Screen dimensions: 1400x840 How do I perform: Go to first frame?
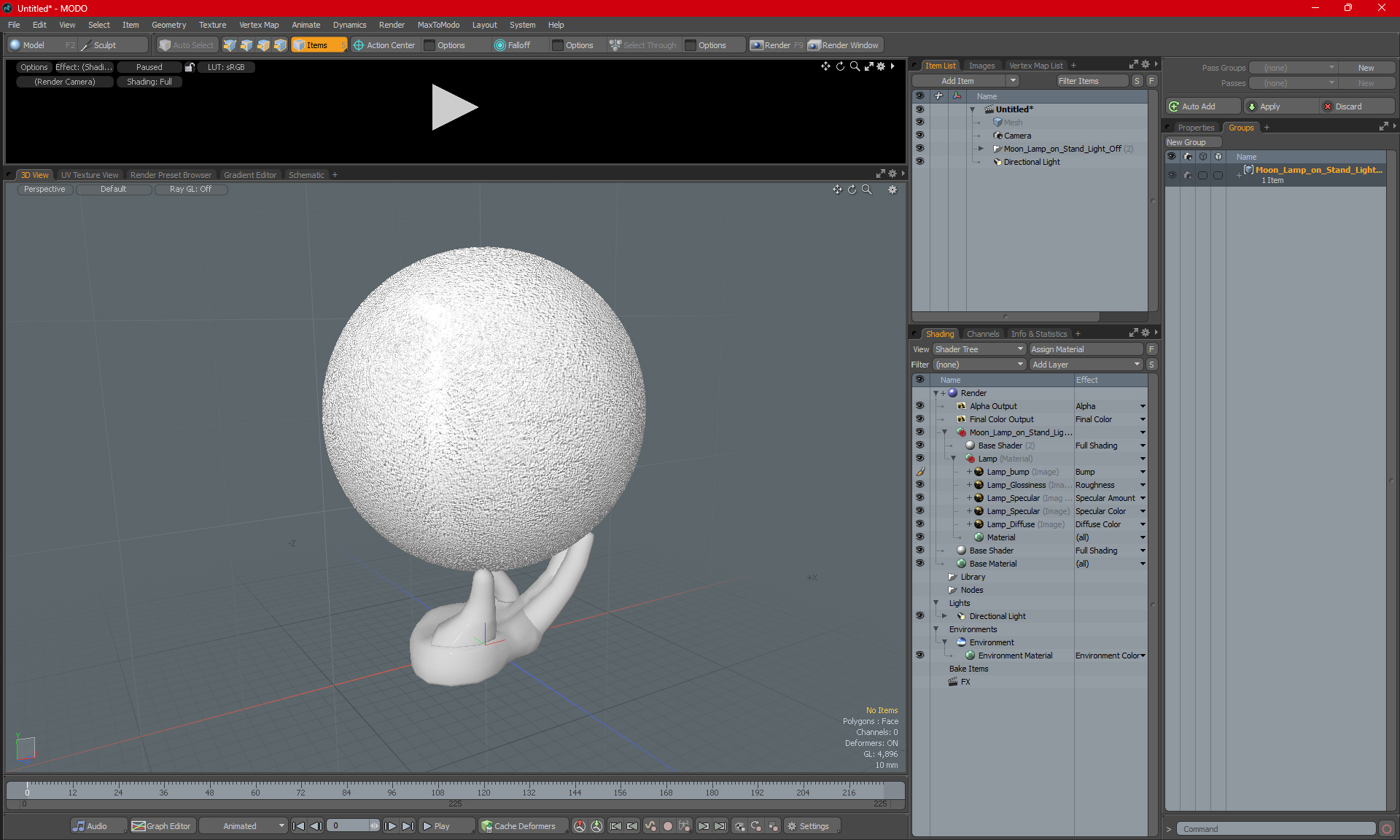point(298,826)
